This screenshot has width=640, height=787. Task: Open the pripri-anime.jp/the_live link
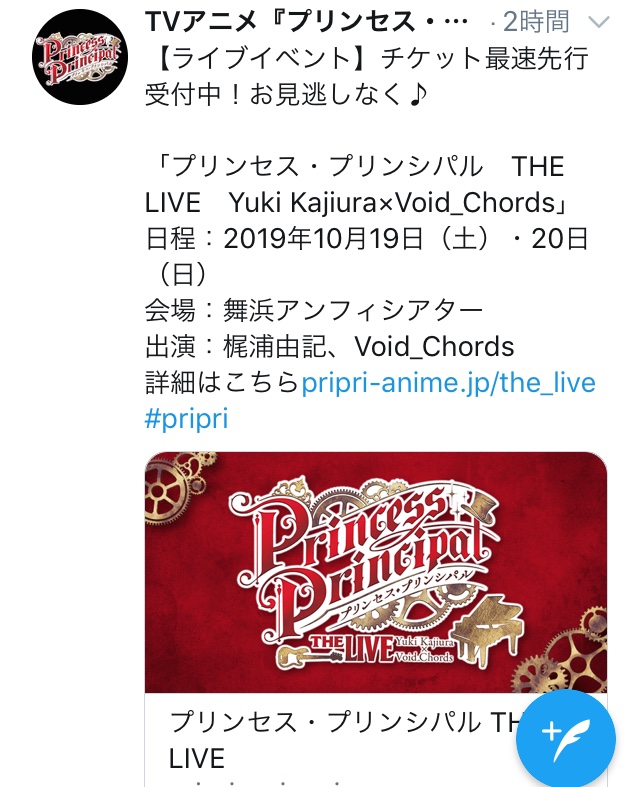[x=448, y=382]
